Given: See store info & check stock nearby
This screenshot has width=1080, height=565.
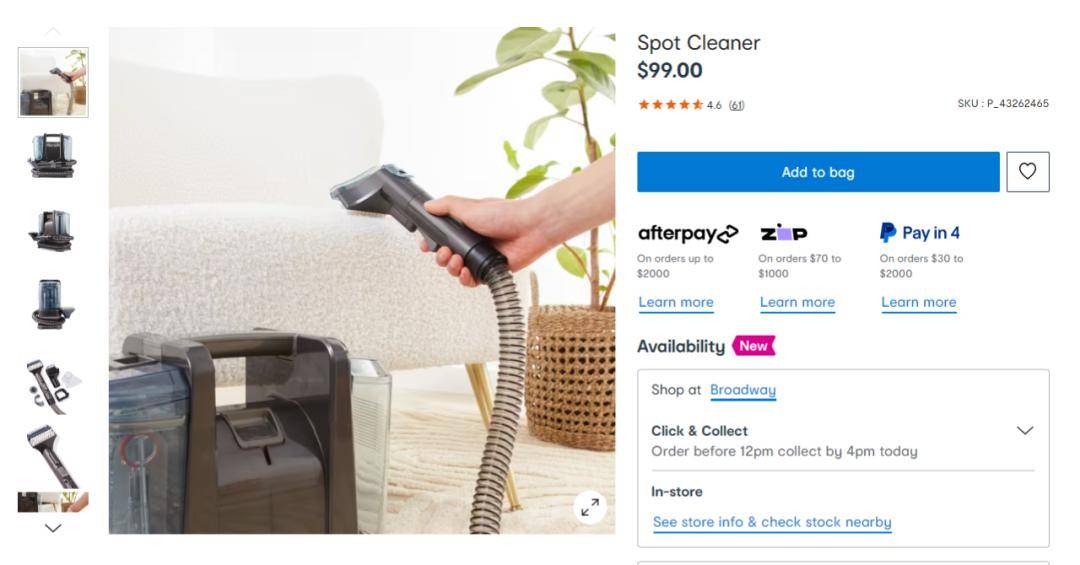Looking at the screenshot, I should tap(771, 522).
